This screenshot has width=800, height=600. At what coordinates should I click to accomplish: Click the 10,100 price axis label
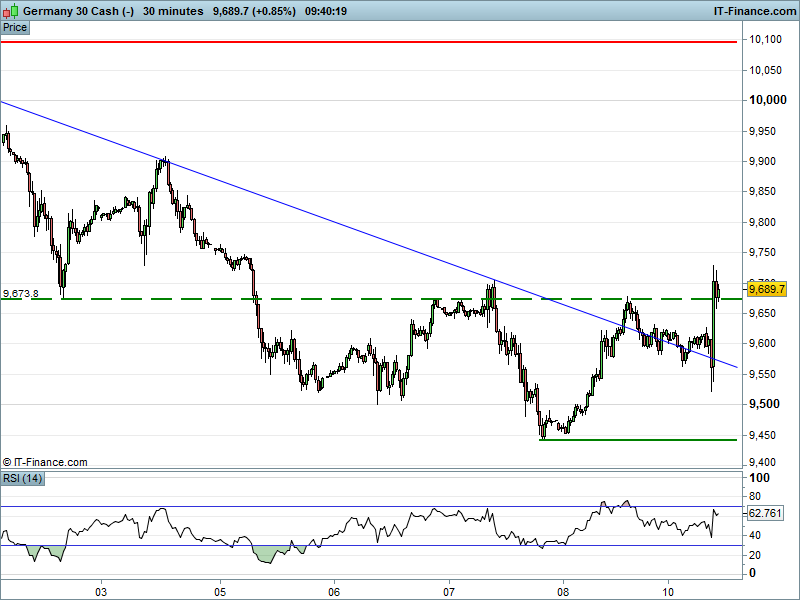[x=765, y=39]
